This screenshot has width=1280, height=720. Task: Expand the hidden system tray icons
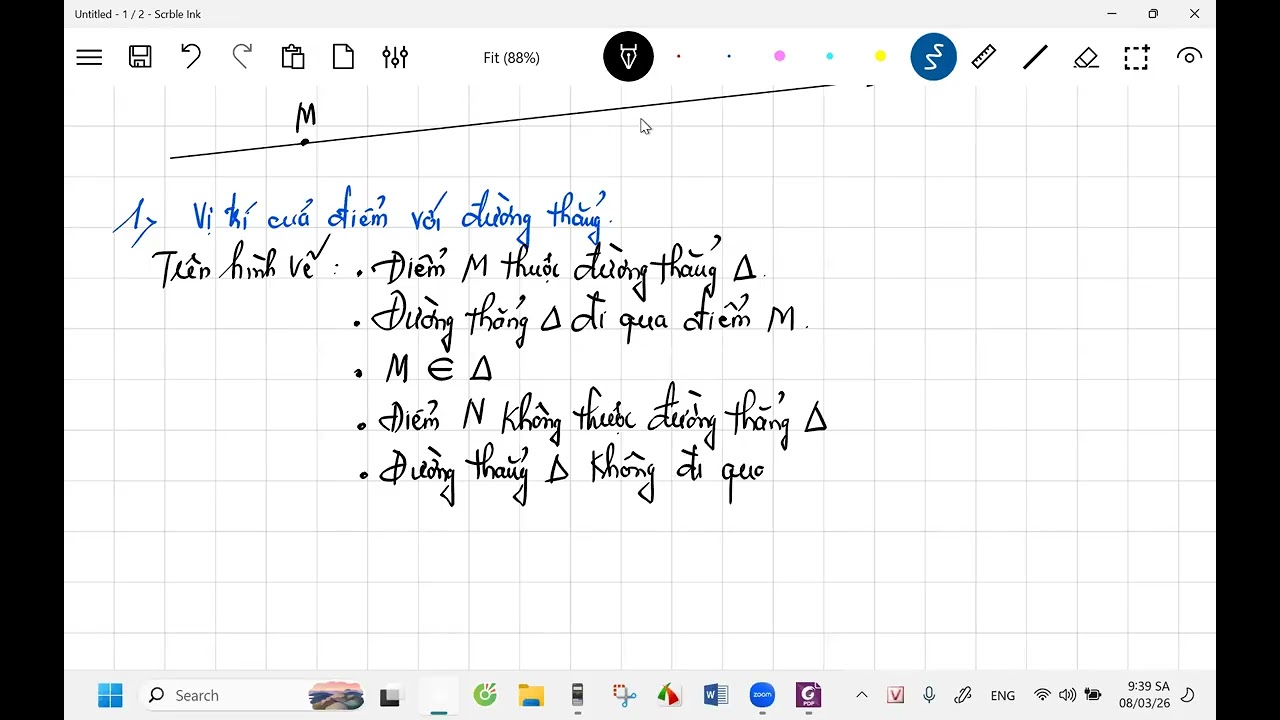(x=861, y=695)
